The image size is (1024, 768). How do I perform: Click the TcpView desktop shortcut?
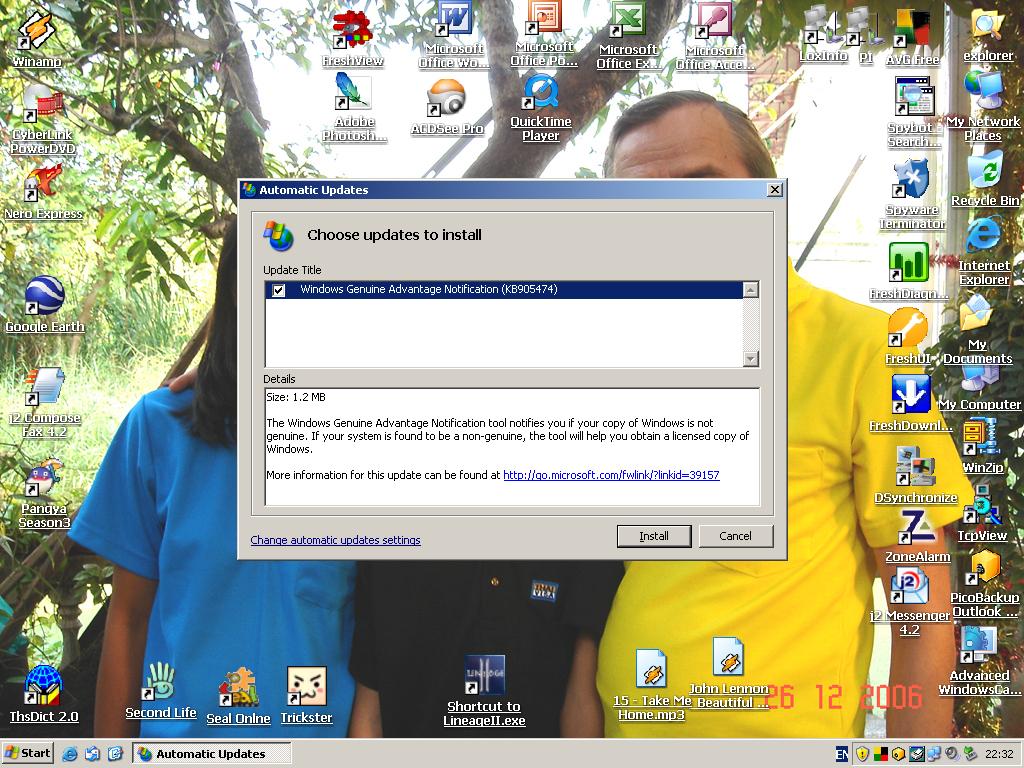[x=982, y=515]
